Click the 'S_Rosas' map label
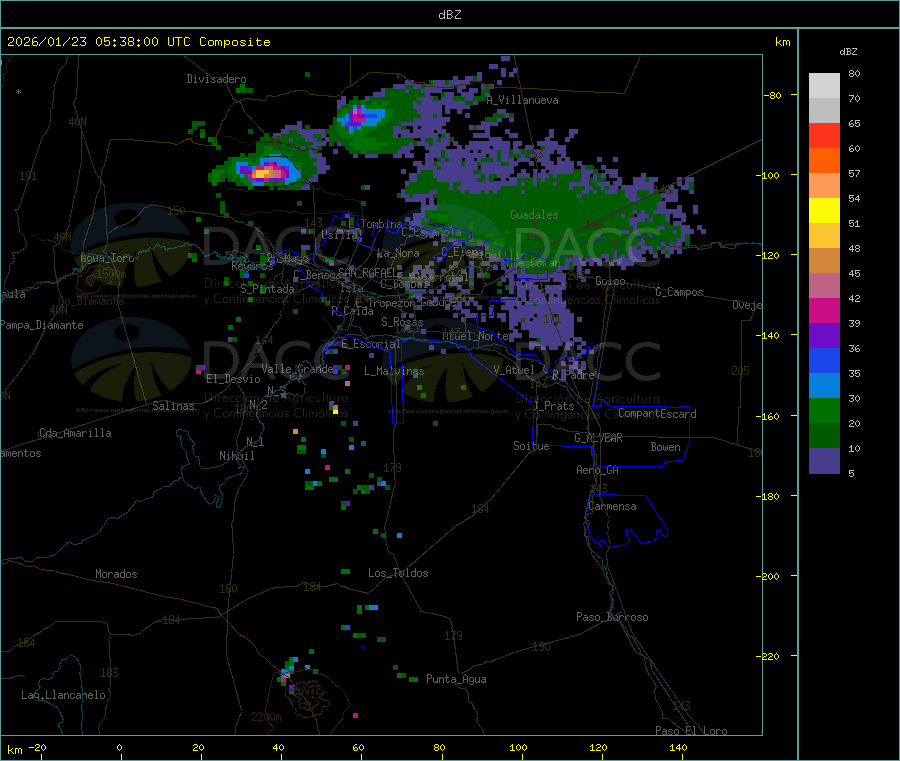This screenshot has height=761, width=900. pos(402,322)
